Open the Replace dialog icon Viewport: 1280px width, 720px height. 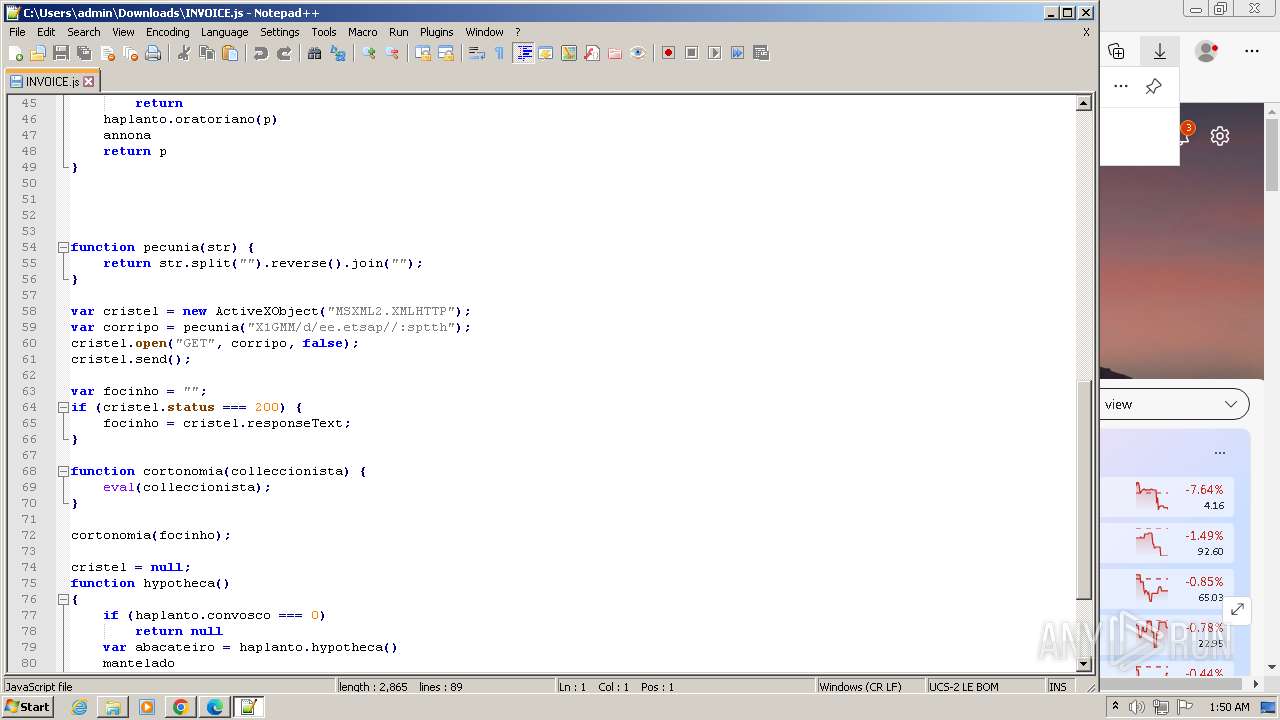pos(338,53)
